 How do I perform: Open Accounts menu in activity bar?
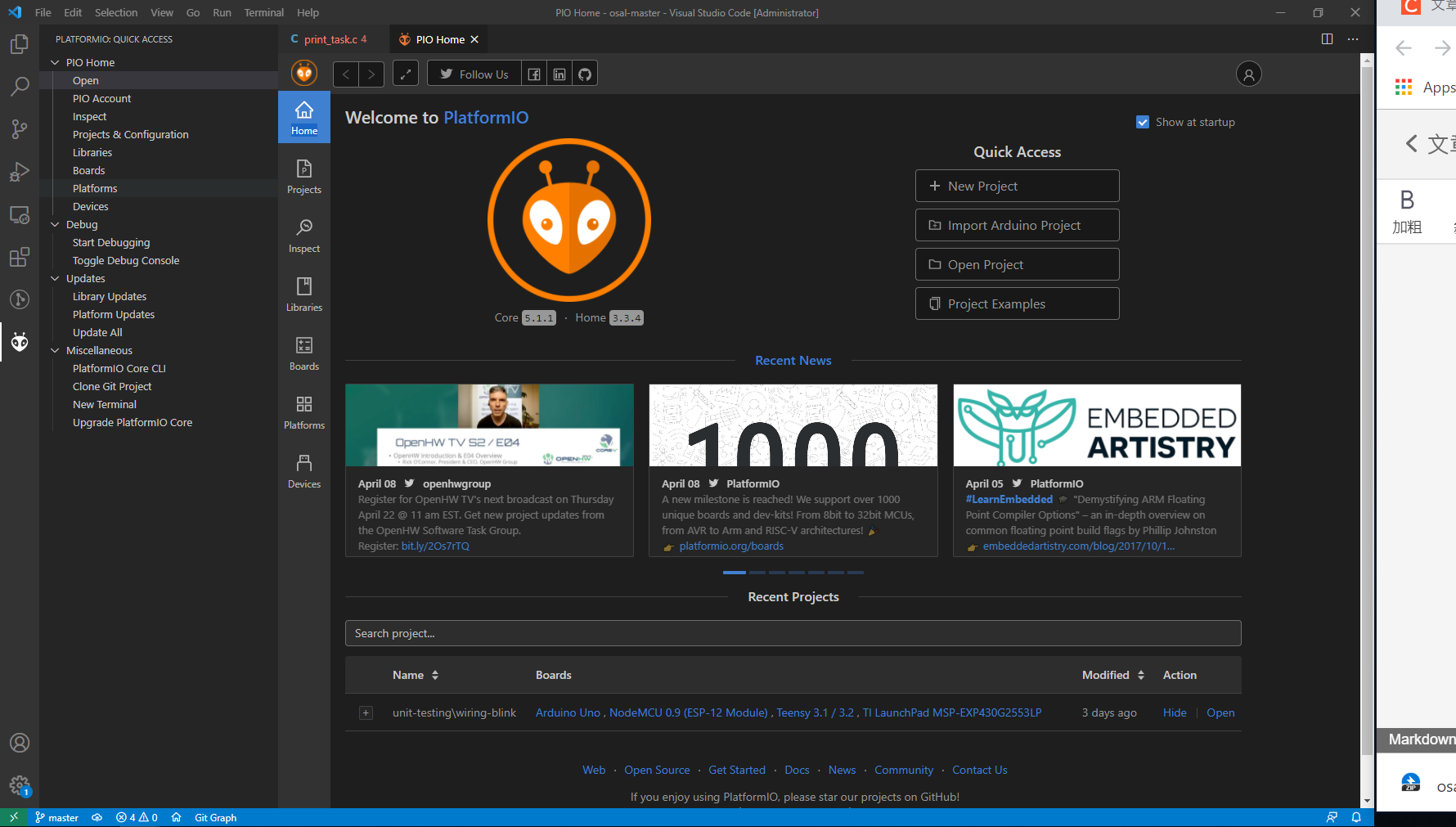(20, 743)
